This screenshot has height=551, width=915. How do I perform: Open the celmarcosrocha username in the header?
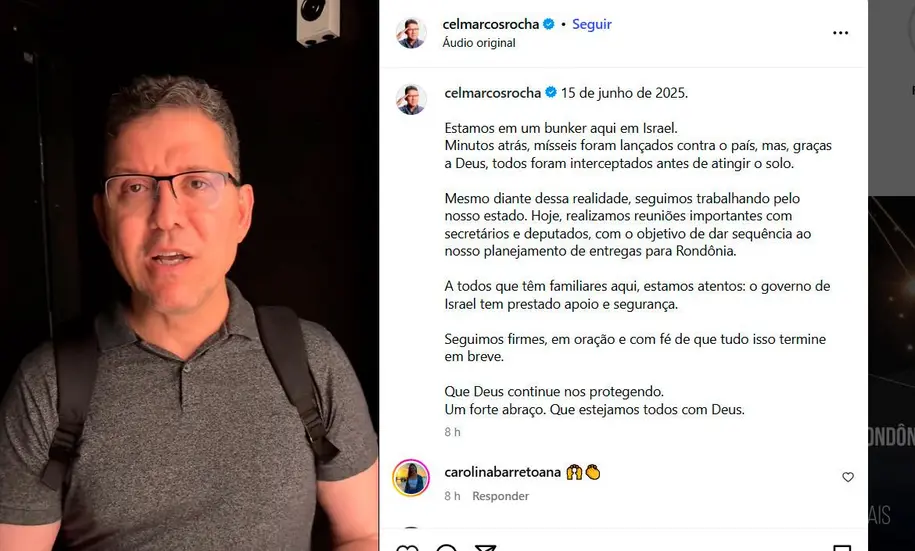point(491,24)
